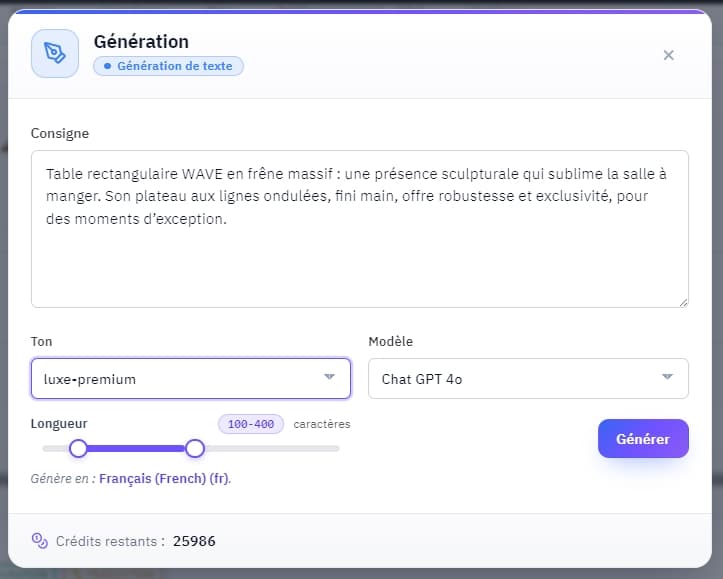
Task: Open the Modèle dropdown showing Chat GPT 4o
Action: 528,378
